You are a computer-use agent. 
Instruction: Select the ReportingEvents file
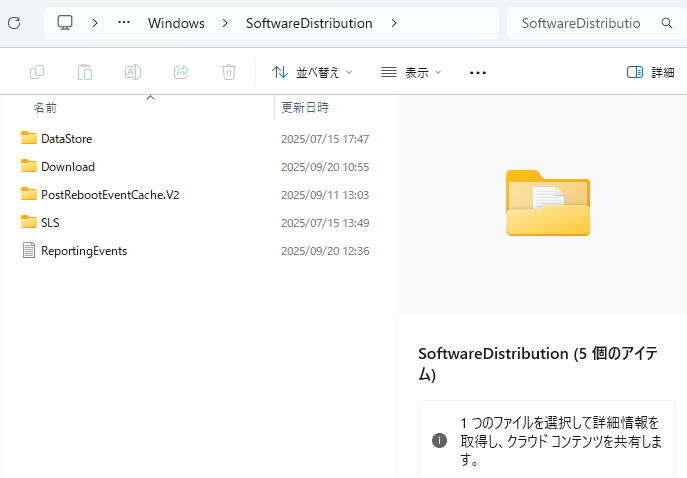coord(84,251)
